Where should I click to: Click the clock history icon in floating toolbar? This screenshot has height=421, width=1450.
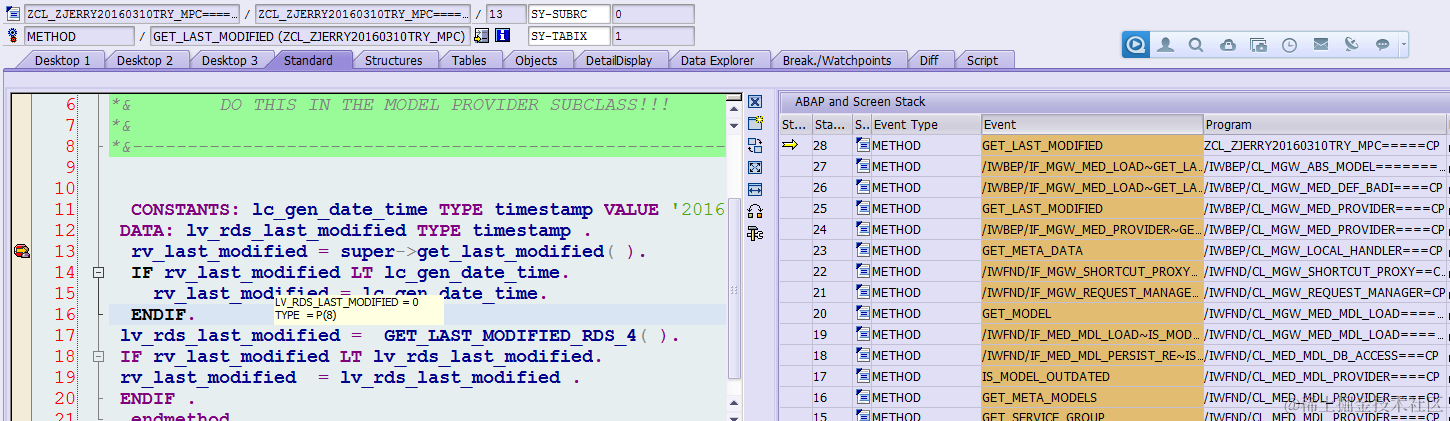[x=1290, y=45]
